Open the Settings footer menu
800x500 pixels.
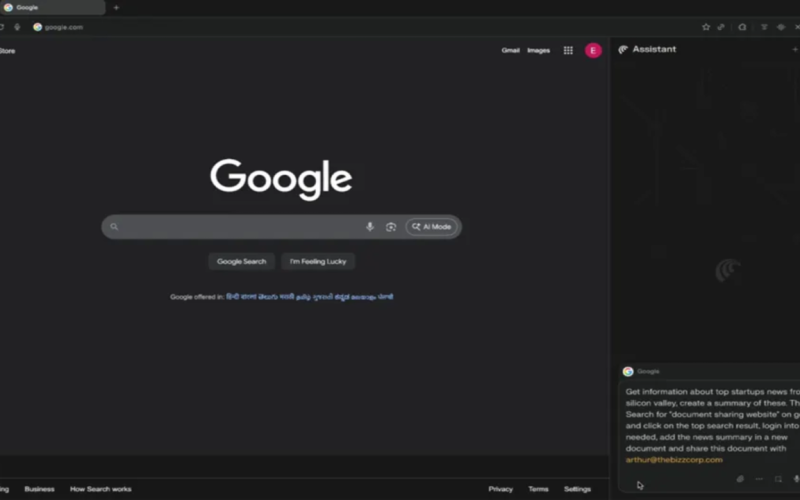(x=577, y=489)
